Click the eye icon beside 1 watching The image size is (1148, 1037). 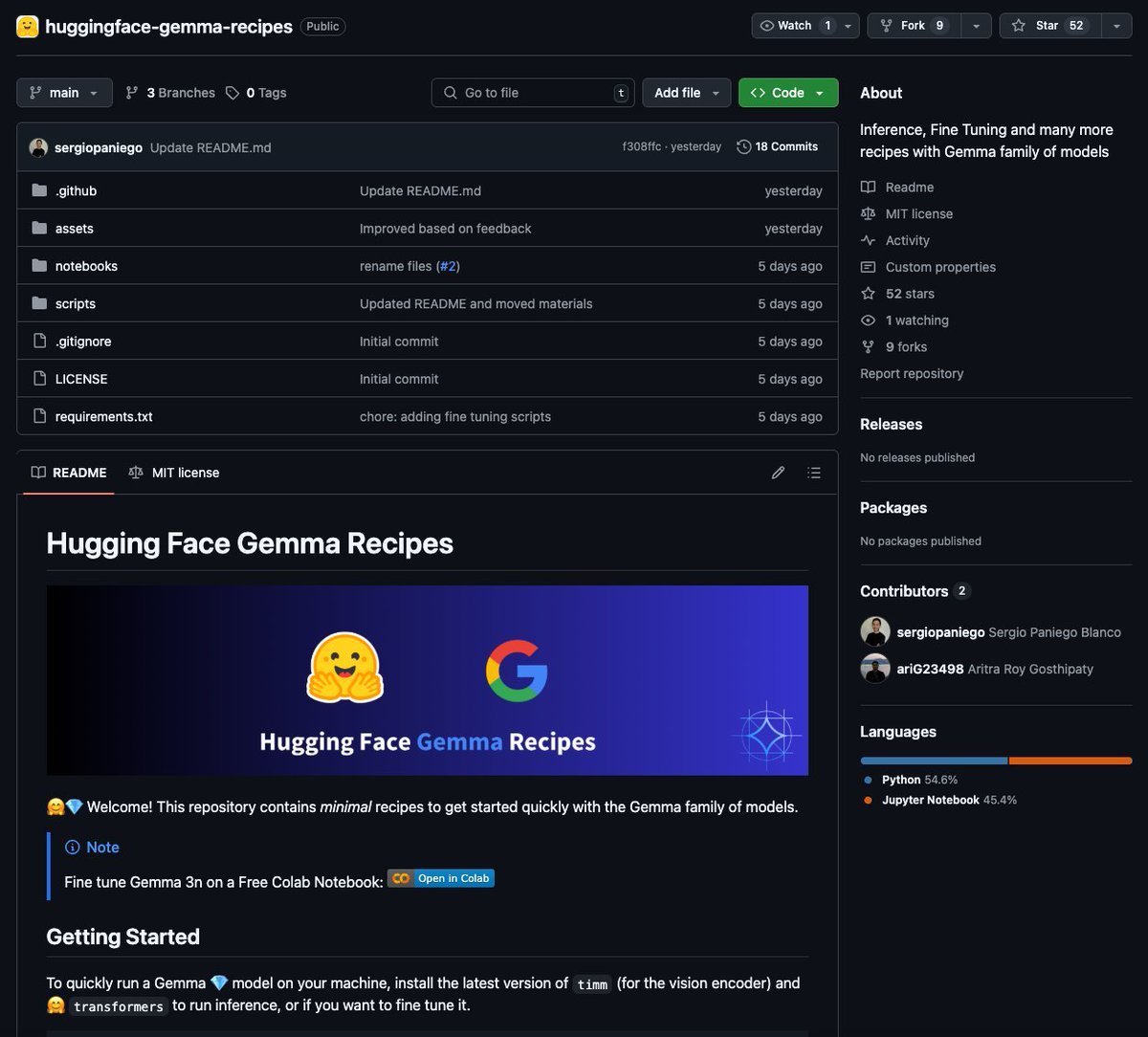(868, 320)
